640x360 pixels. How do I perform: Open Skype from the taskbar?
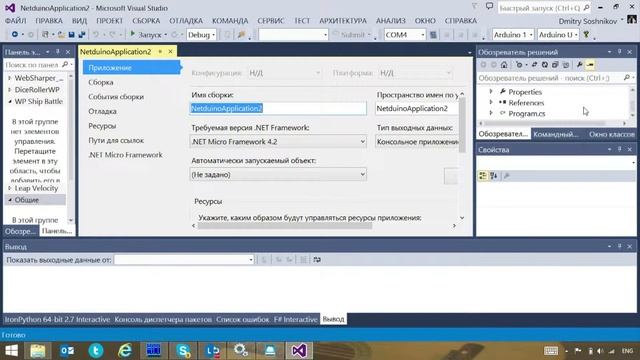click(183, 351)
